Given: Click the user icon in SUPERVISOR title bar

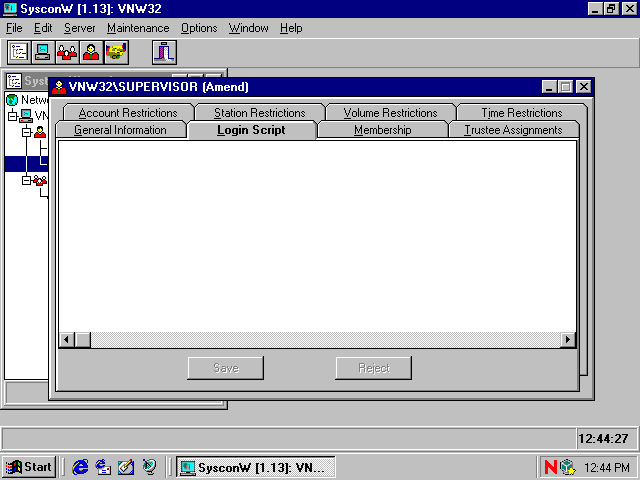Looking at the screenshot, I should tap(59, 87).
